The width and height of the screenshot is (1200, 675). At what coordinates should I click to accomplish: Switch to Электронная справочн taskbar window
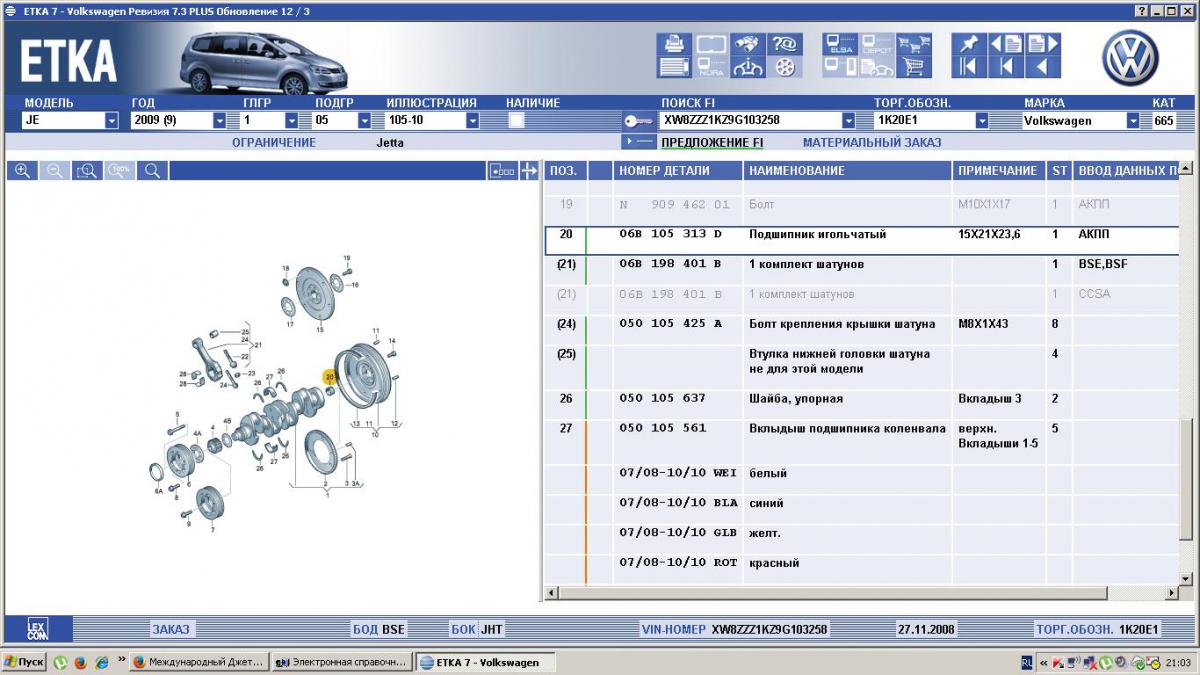coord(341,662)
